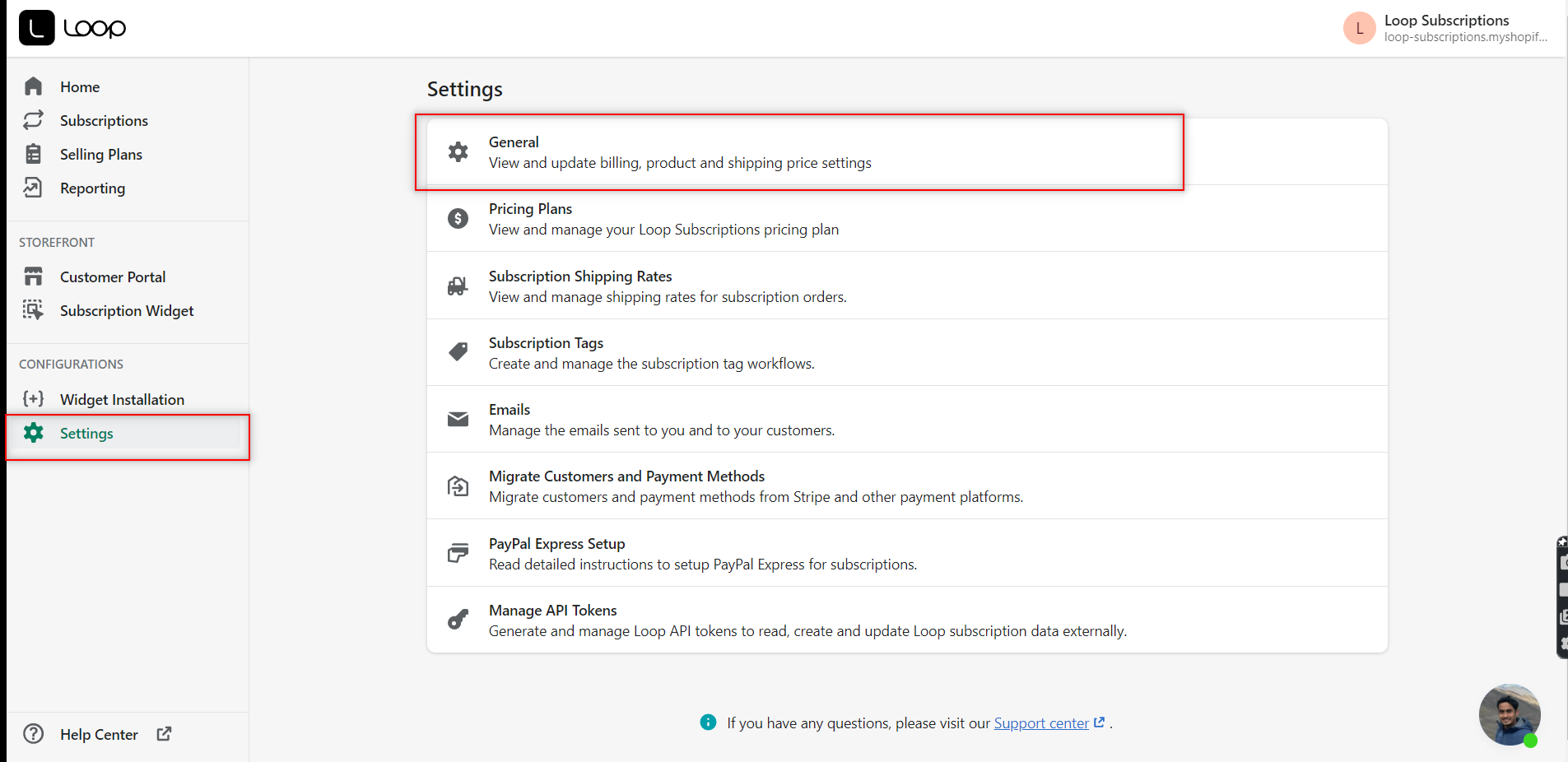1568x762 pixels.
Task: Open Subscription Widget in the sidebar
Action: (127, 310)
